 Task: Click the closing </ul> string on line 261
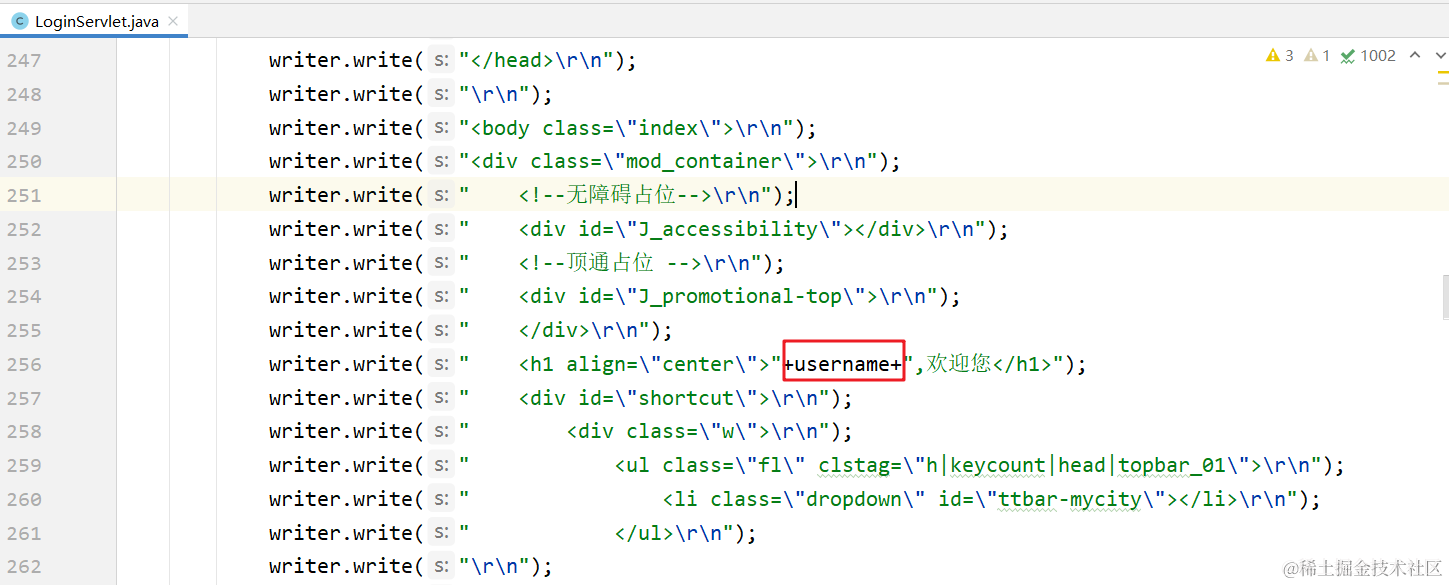[597, 534]
